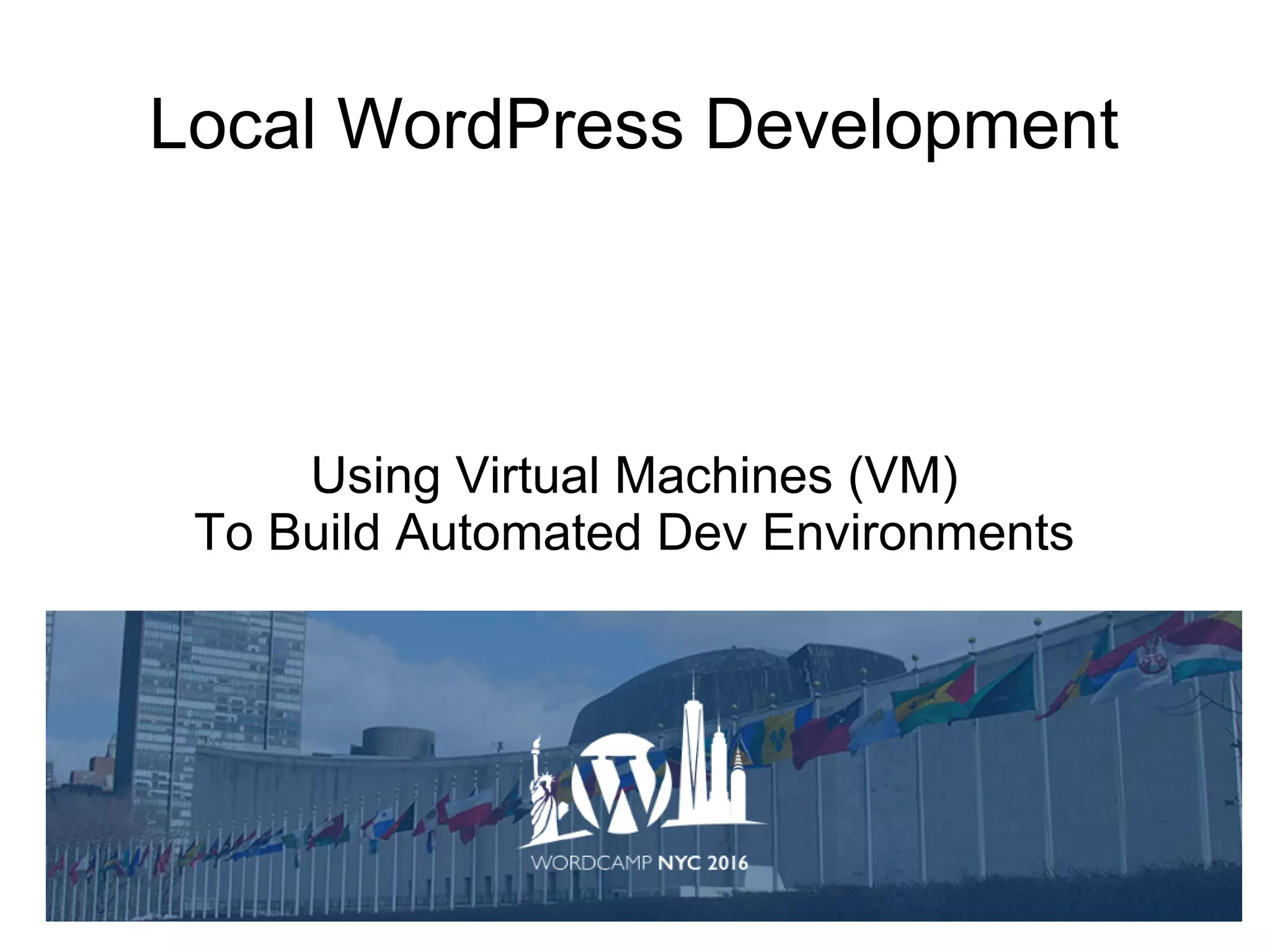Viewport: 1270px width, 952px height.
Task: Click the "NYC 2016" bold text
Action: point(703,863)
